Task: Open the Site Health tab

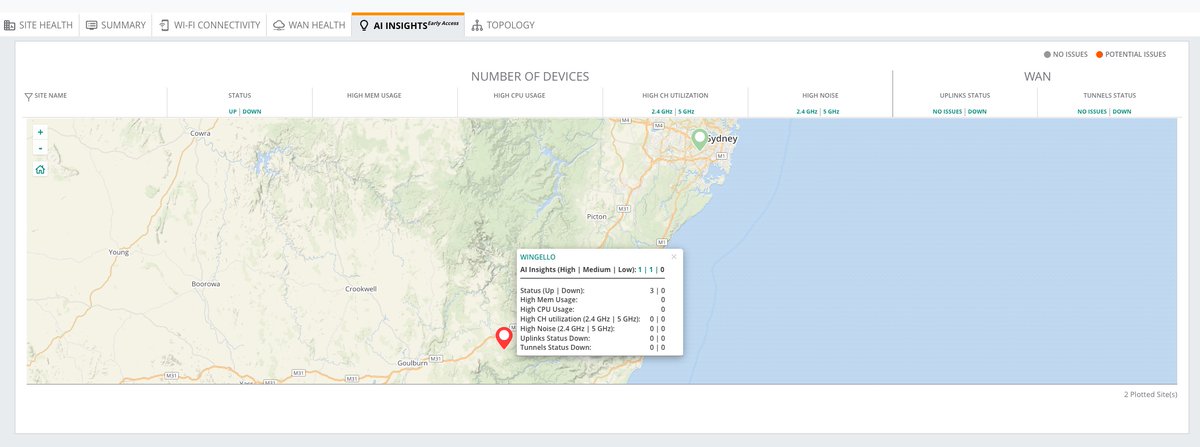Action: tap(39, 25)
